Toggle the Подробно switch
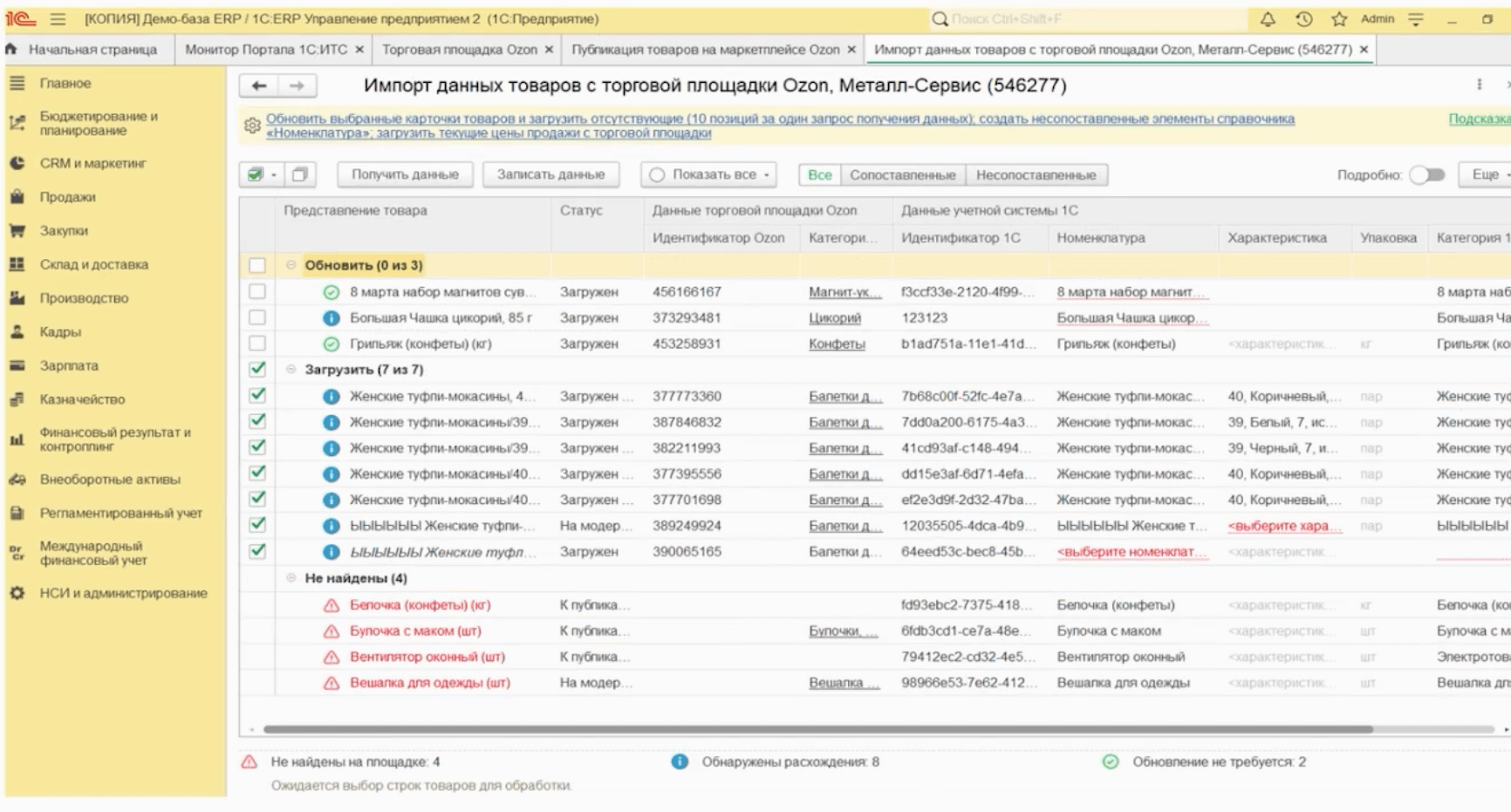Screen dimensions: 1511x812 [1428, 175]
